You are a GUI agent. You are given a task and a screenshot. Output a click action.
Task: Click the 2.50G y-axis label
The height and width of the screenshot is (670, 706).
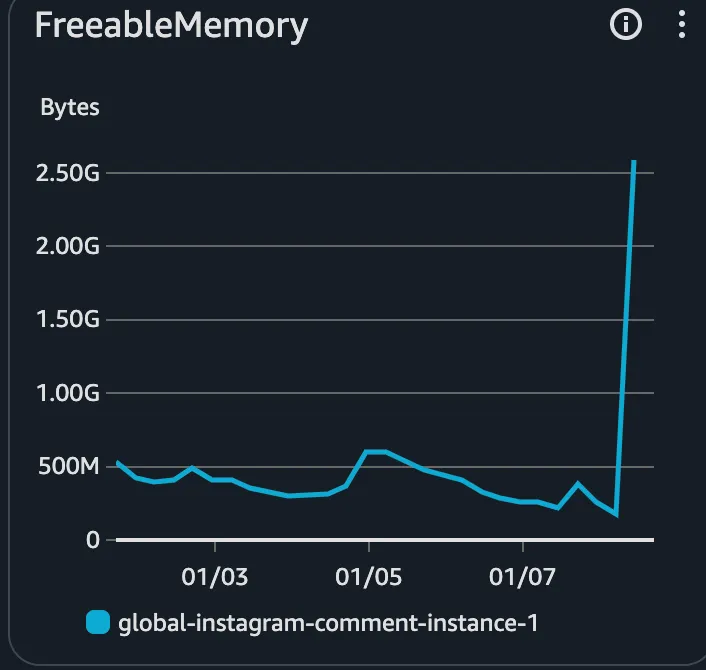68,173
